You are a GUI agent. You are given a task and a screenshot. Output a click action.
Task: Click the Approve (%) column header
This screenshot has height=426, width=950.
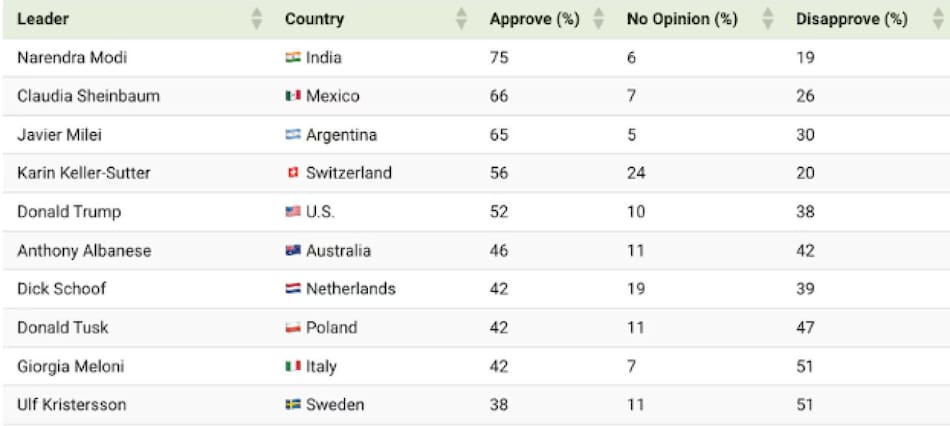pos(534,19)
